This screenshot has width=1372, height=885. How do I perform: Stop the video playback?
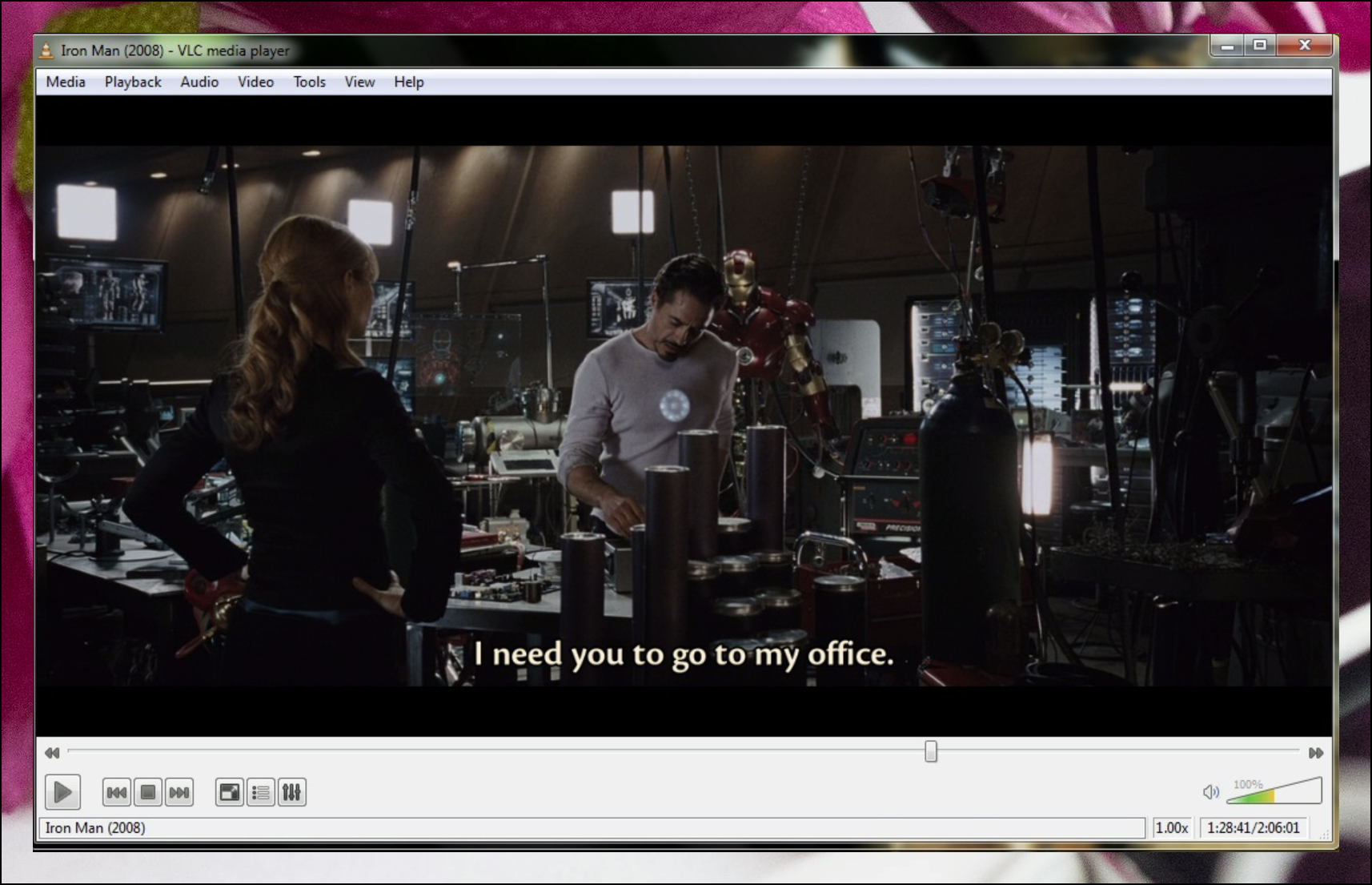[x=148, y=793]
